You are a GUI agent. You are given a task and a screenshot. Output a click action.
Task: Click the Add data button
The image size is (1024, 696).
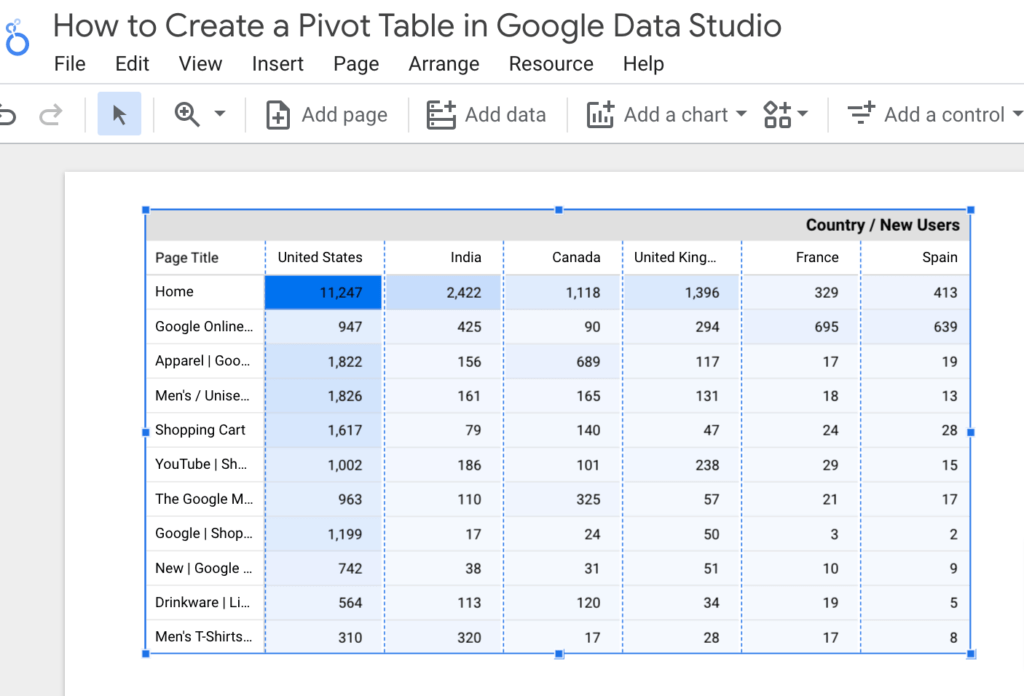(x=487, y=114)
